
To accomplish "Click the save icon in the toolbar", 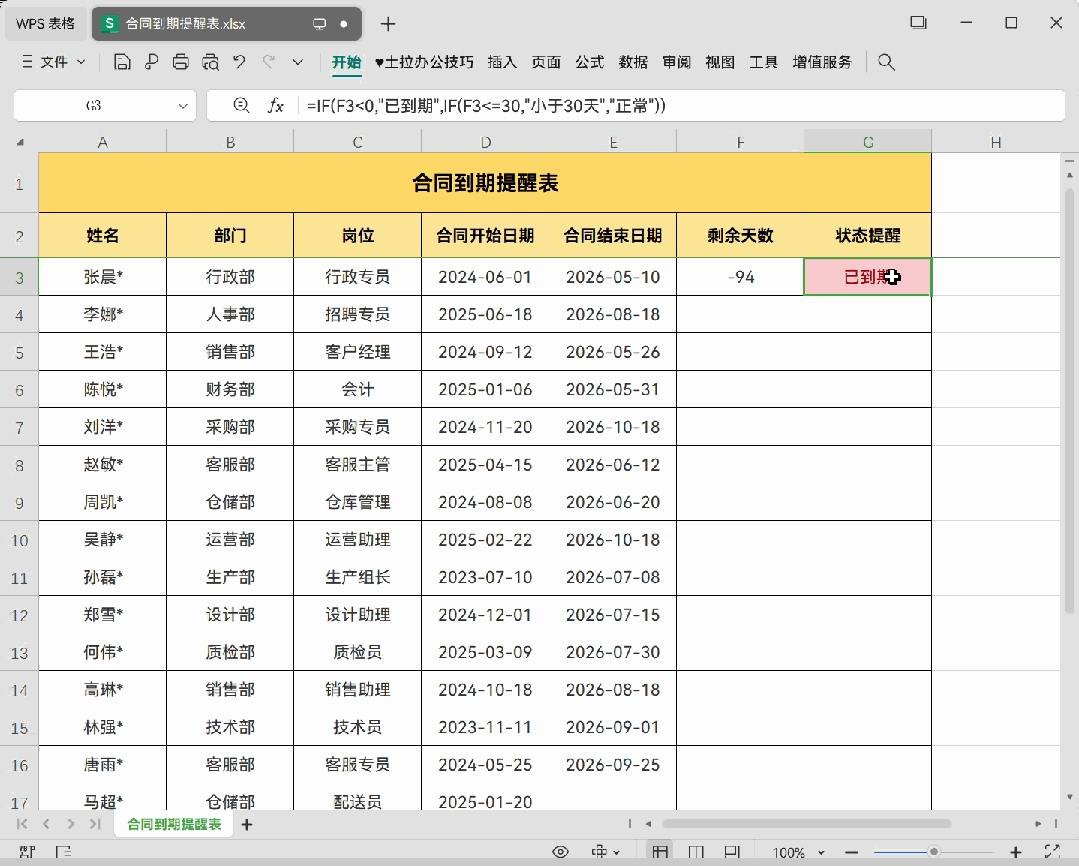I will click(122, 62).
